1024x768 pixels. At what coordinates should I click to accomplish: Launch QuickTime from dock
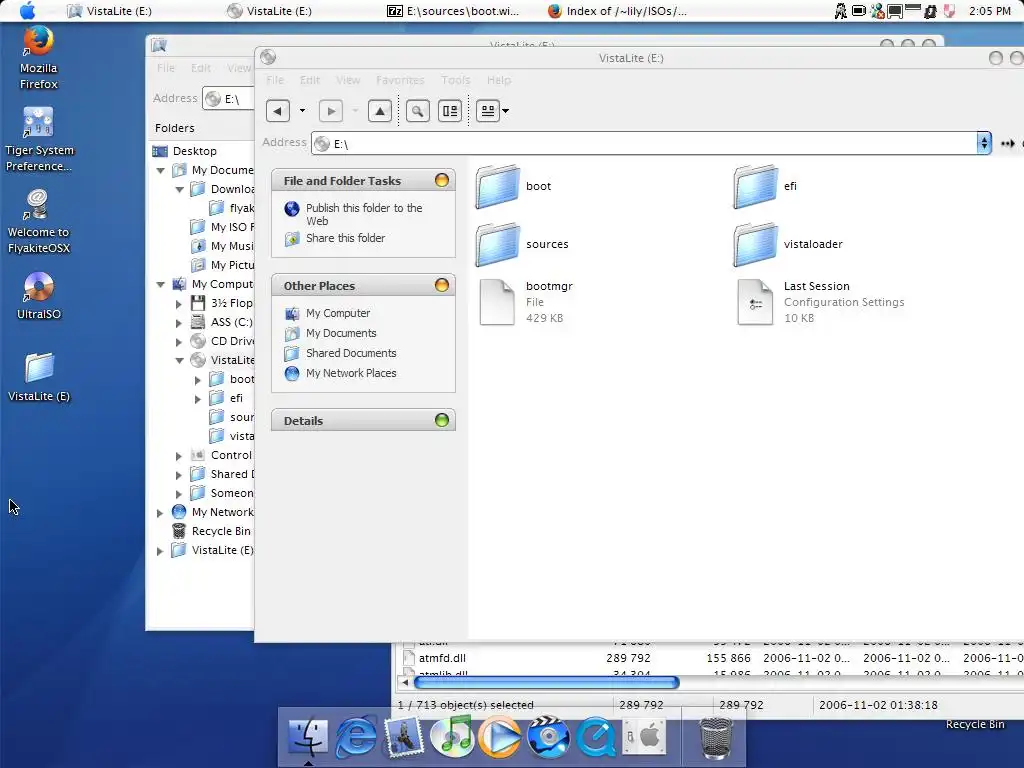click(596, 737)
